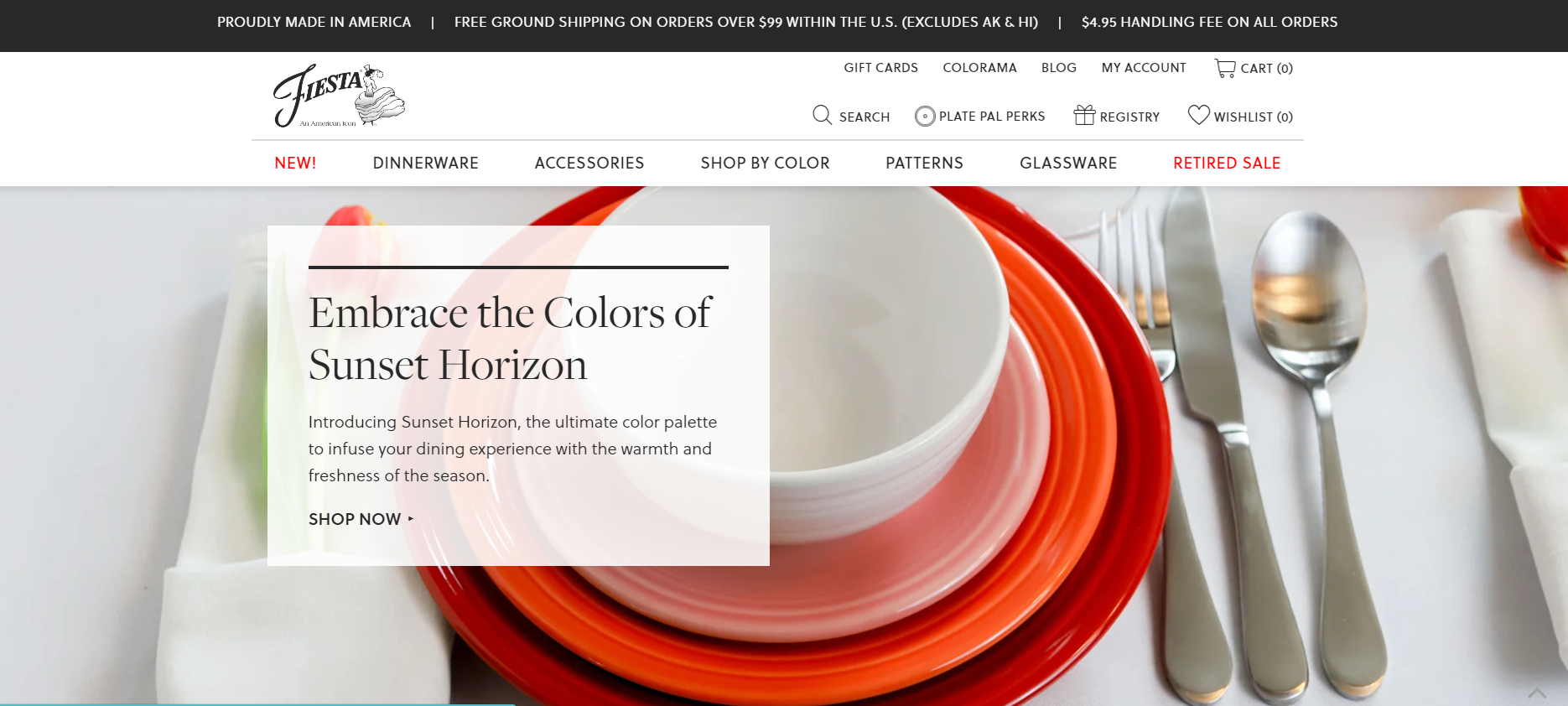The width and height of the screenshot is (1568, 706).
Task: Click the Shop Now arrow indicator
Action: 411,519
